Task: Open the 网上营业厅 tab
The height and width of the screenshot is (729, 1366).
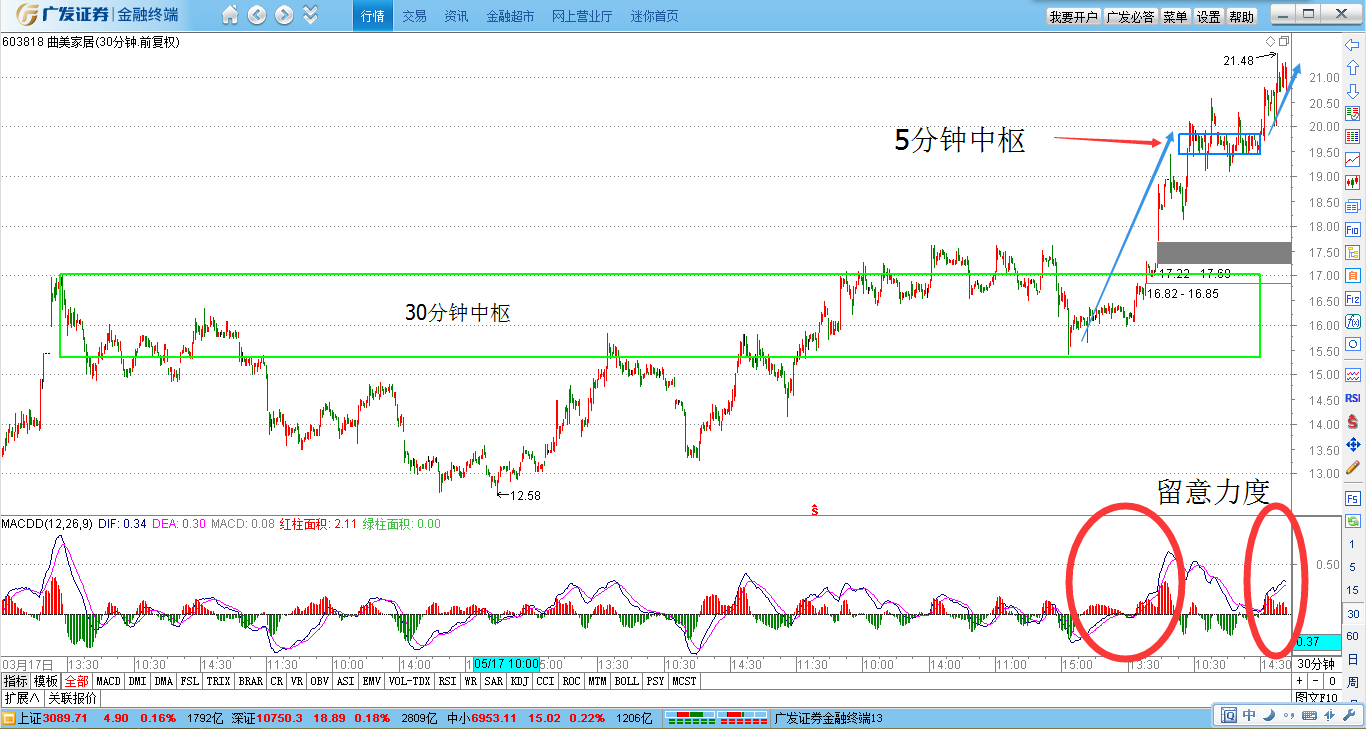Action: click(582, 16)
